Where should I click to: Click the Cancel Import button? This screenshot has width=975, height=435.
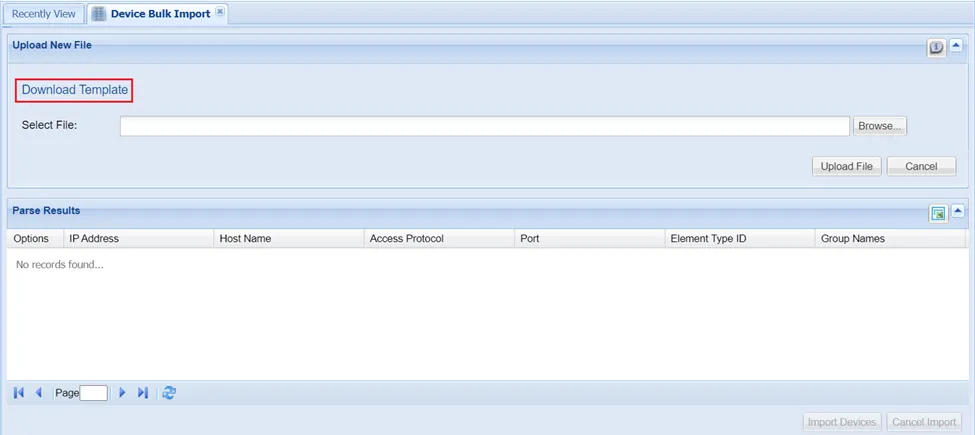click(924, 423)
